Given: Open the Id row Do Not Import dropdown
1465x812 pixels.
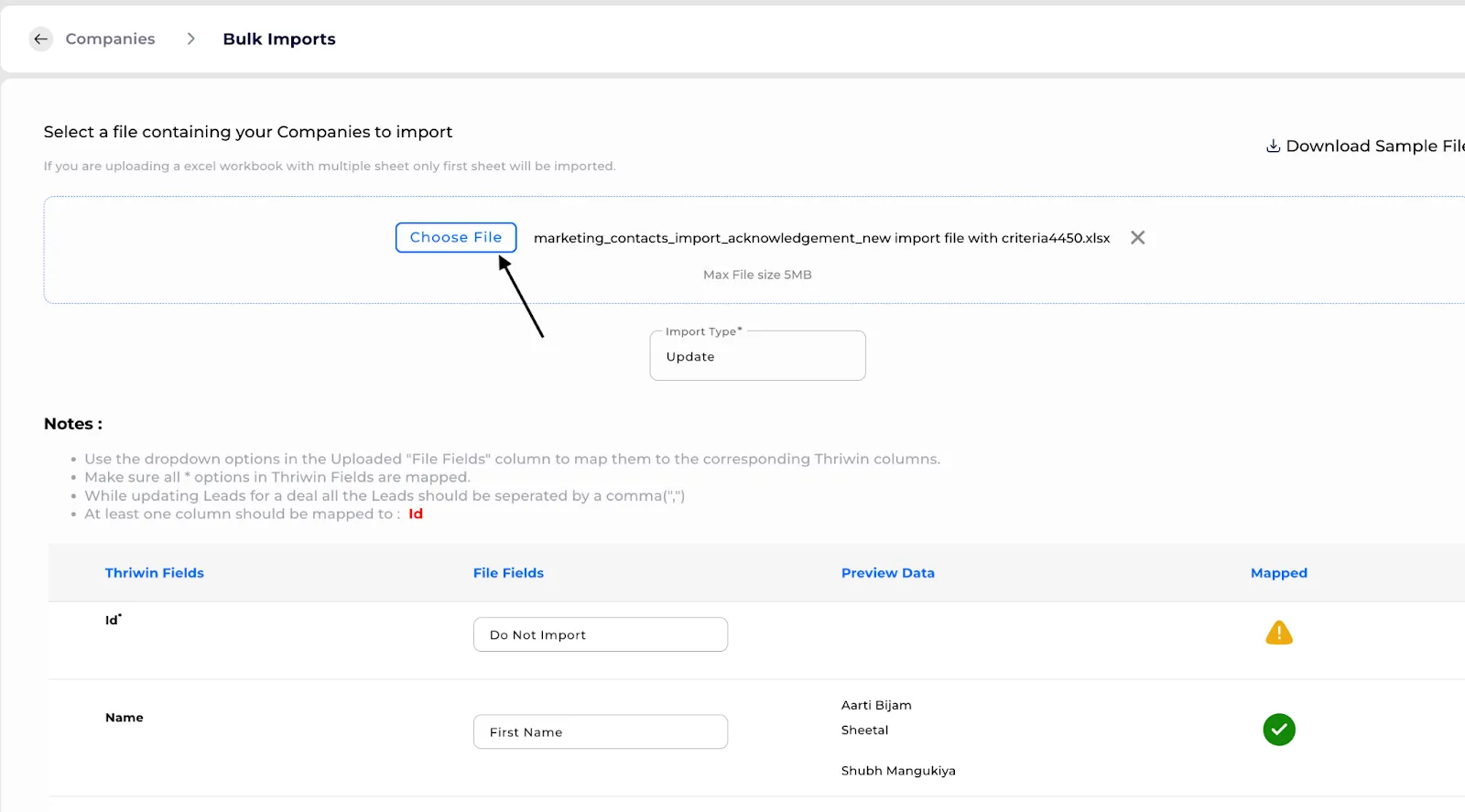Looking at the screenshot, I should coord(601,634).
